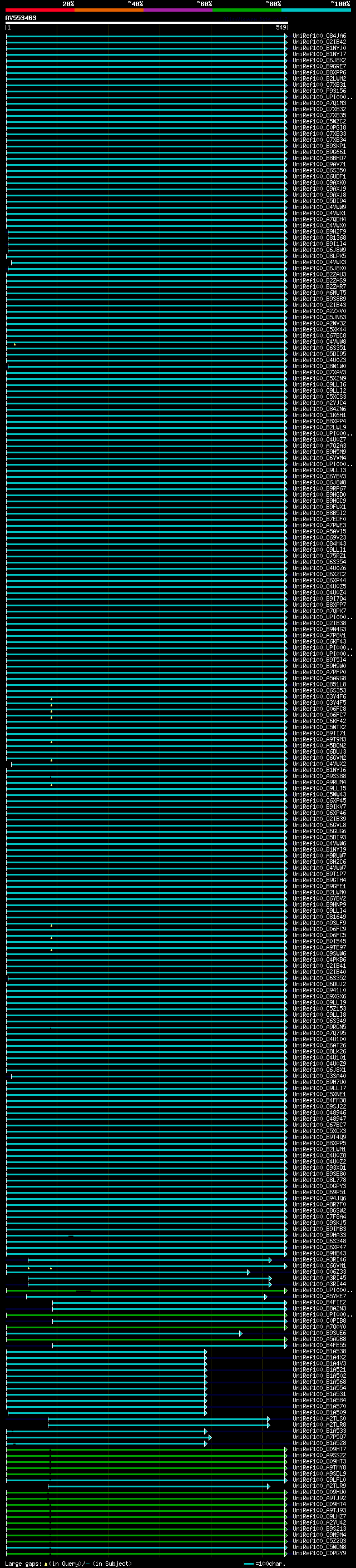Open hit UniRef100_B1NYJ0

319,48
